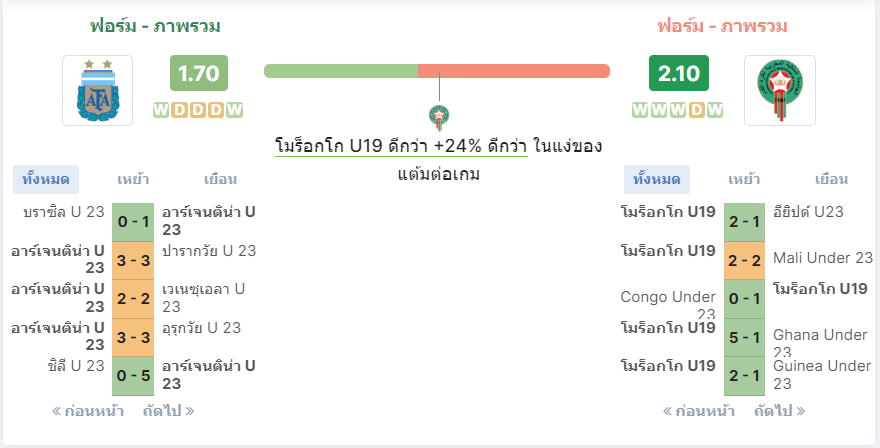Go to left ถัดไป next page
The width and height of the screenshot is (880, 448).
point(168,410)
